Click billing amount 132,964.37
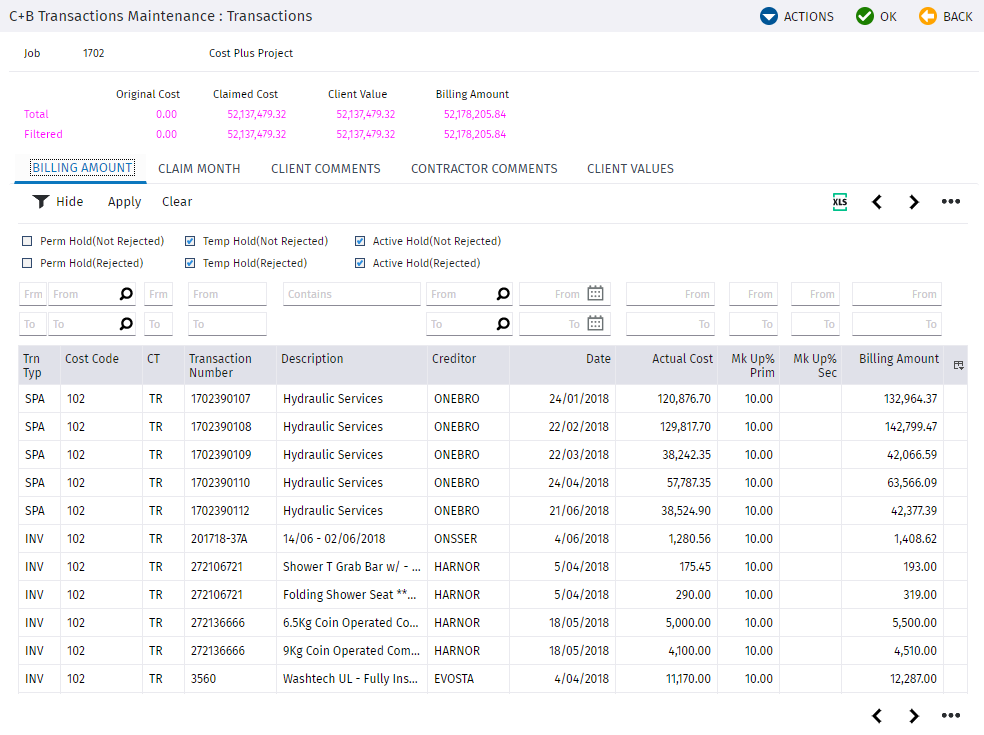The height and width of the screenshot is (735, 984). click(x=910, y=399)
